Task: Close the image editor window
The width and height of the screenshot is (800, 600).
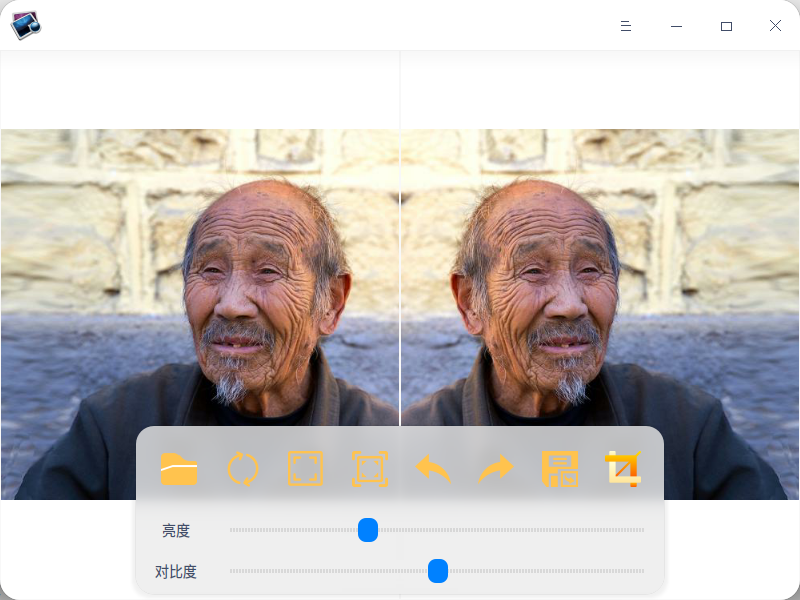Action: [776, 26]
